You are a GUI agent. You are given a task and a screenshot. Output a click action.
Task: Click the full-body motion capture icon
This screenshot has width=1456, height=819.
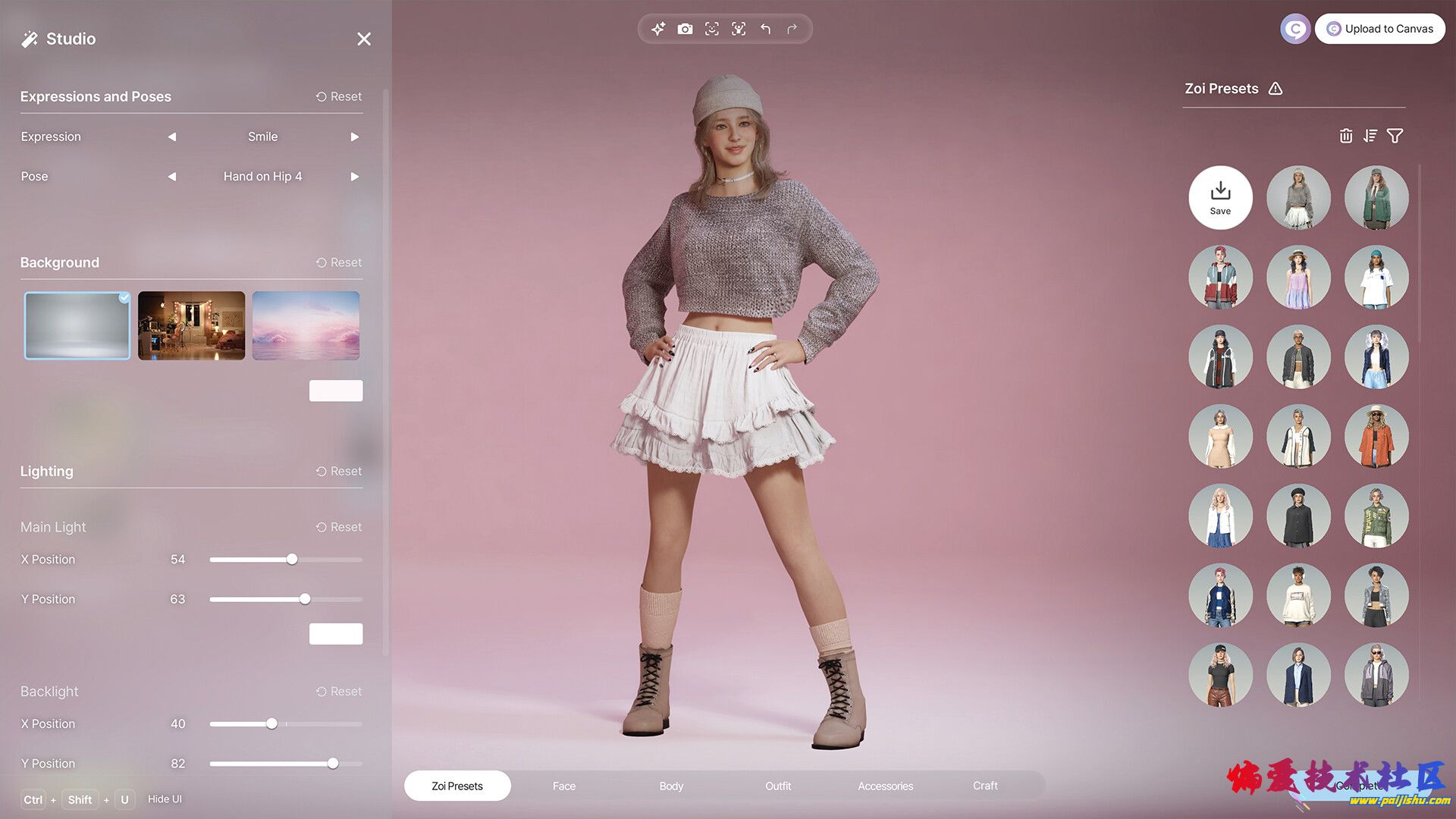pos(739,29)
